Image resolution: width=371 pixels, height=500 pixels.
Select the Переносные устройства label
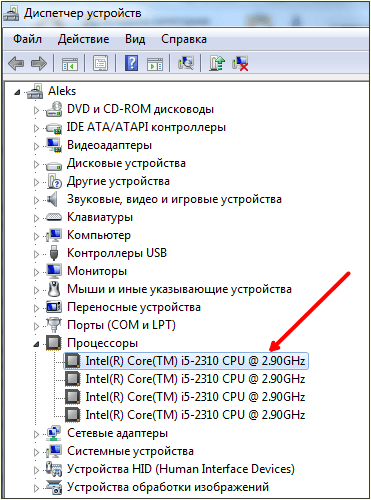click(134, 307)
